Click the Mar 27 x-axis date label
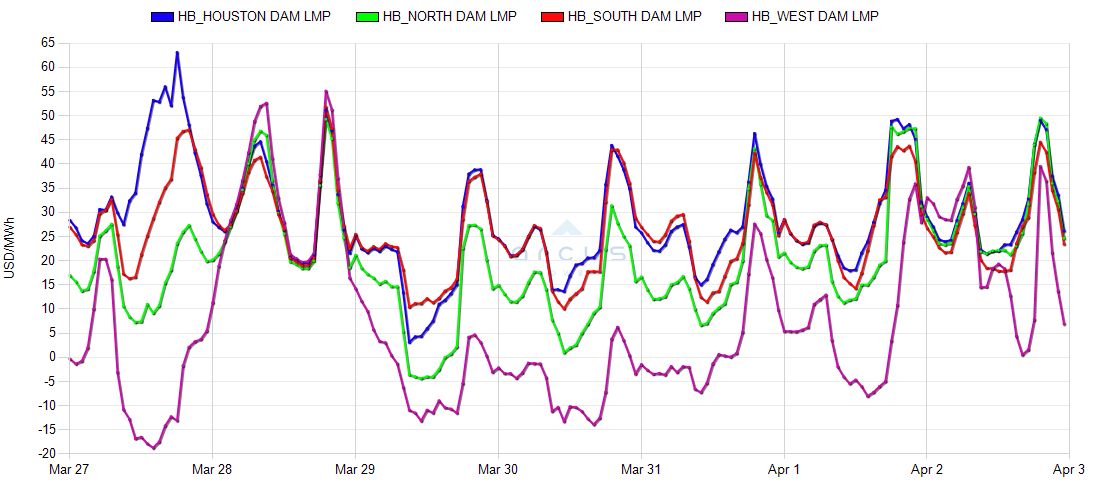This screenshot has height=500, width=1100. pos(68,469)
